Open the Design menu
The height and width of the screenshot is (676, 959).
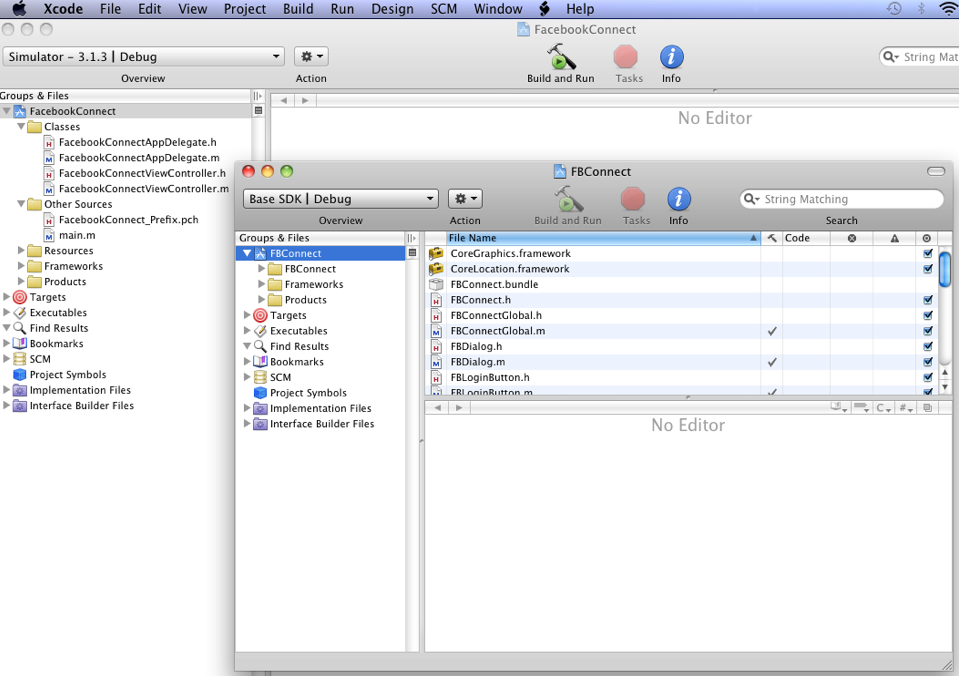(x=393, y=9)
